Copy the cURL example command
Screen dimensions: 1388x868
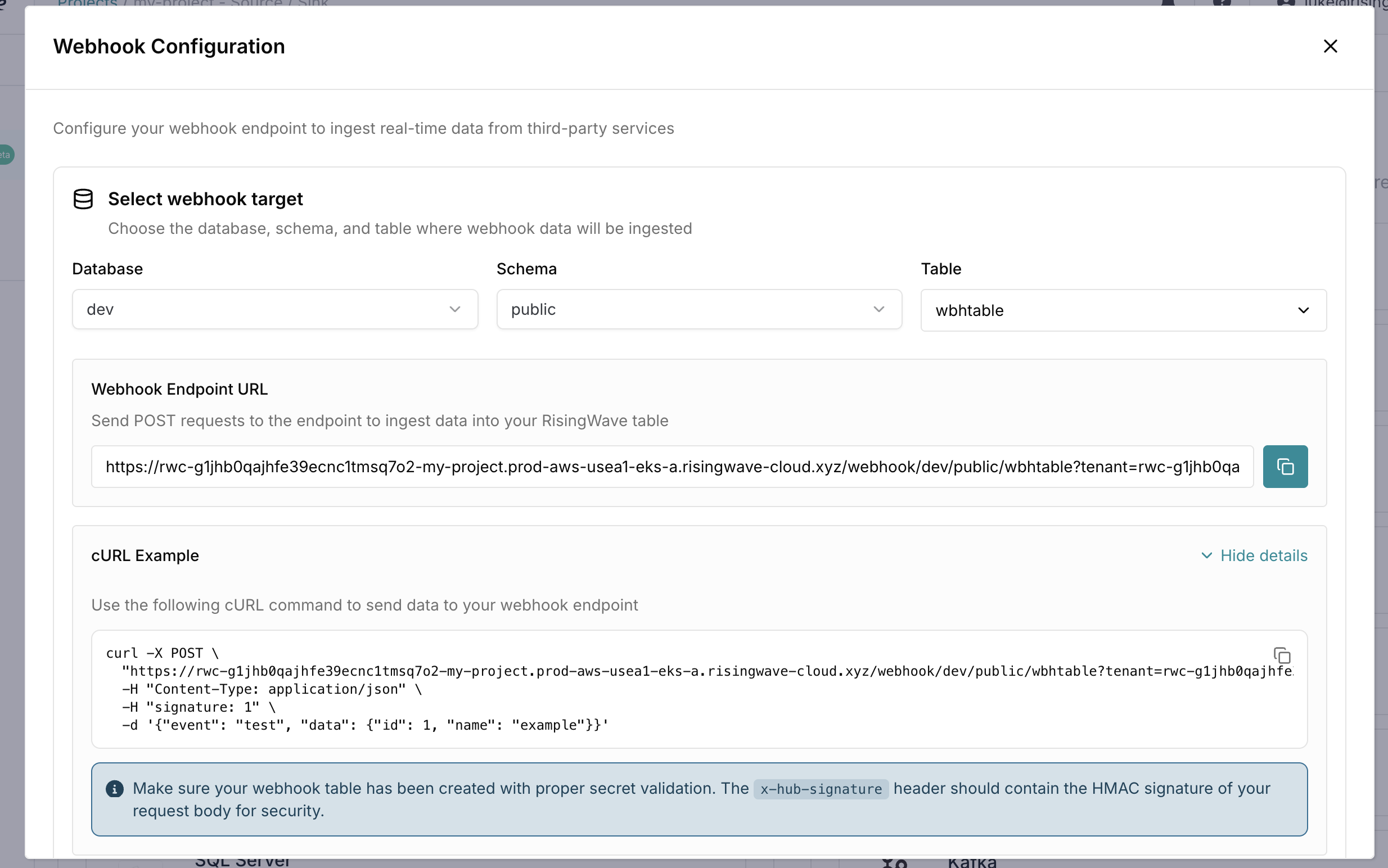tap(1282, 655)
